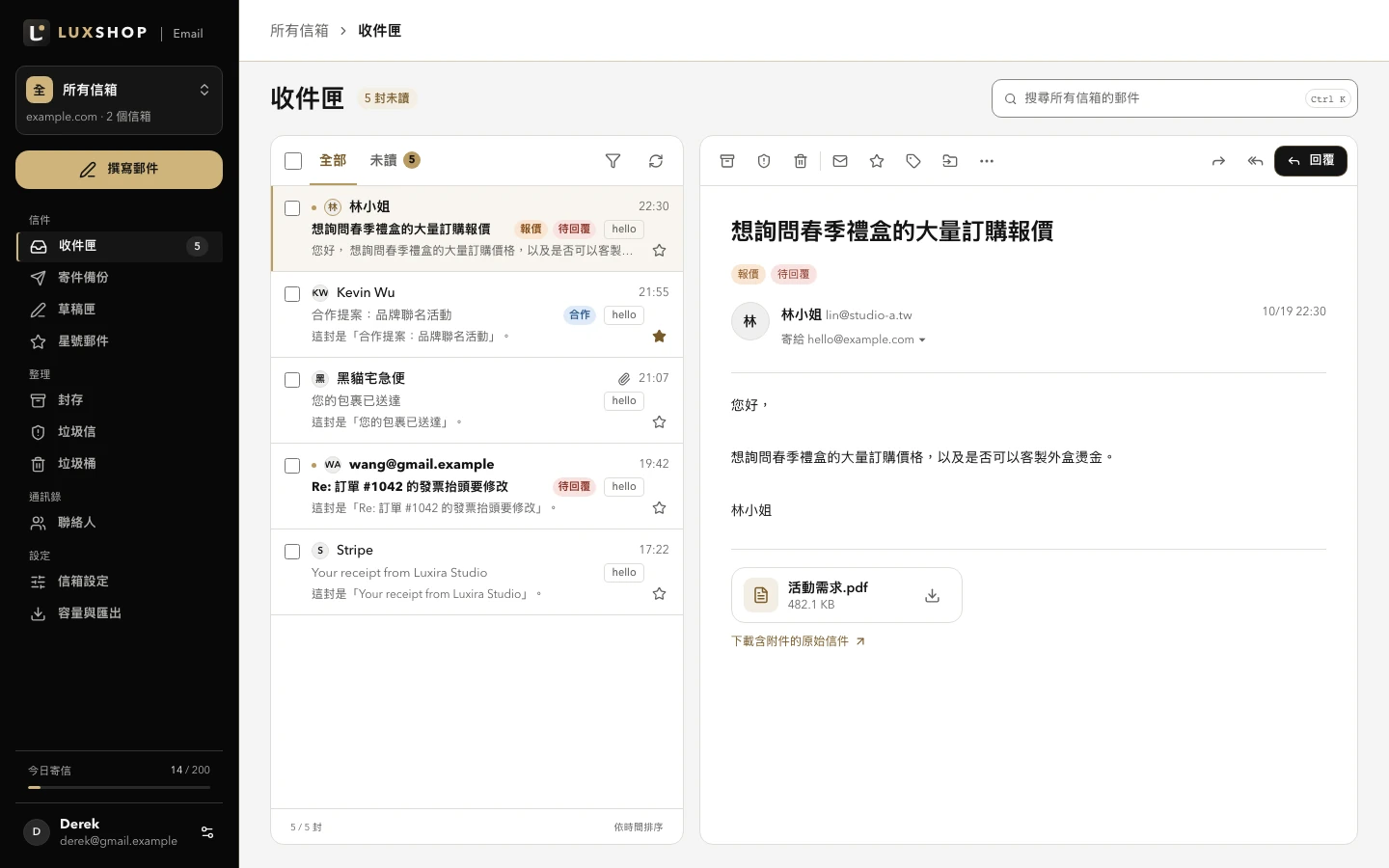
Task: Download 活動需求.pdf attachment
Action: (x=932, y=596)
